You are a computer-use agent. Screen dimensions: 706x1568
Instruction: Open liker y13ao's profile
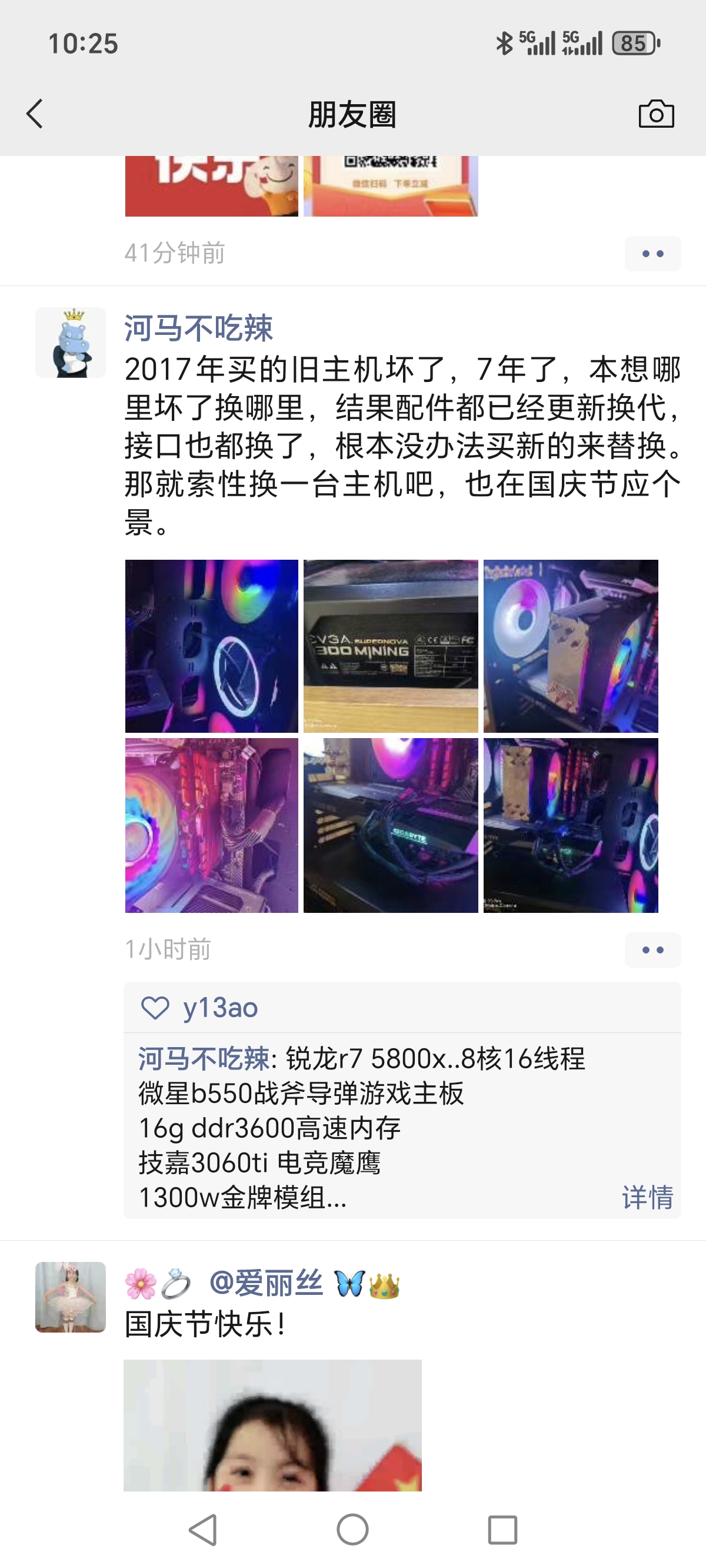pyautogui.click(x=220, y=1008)
